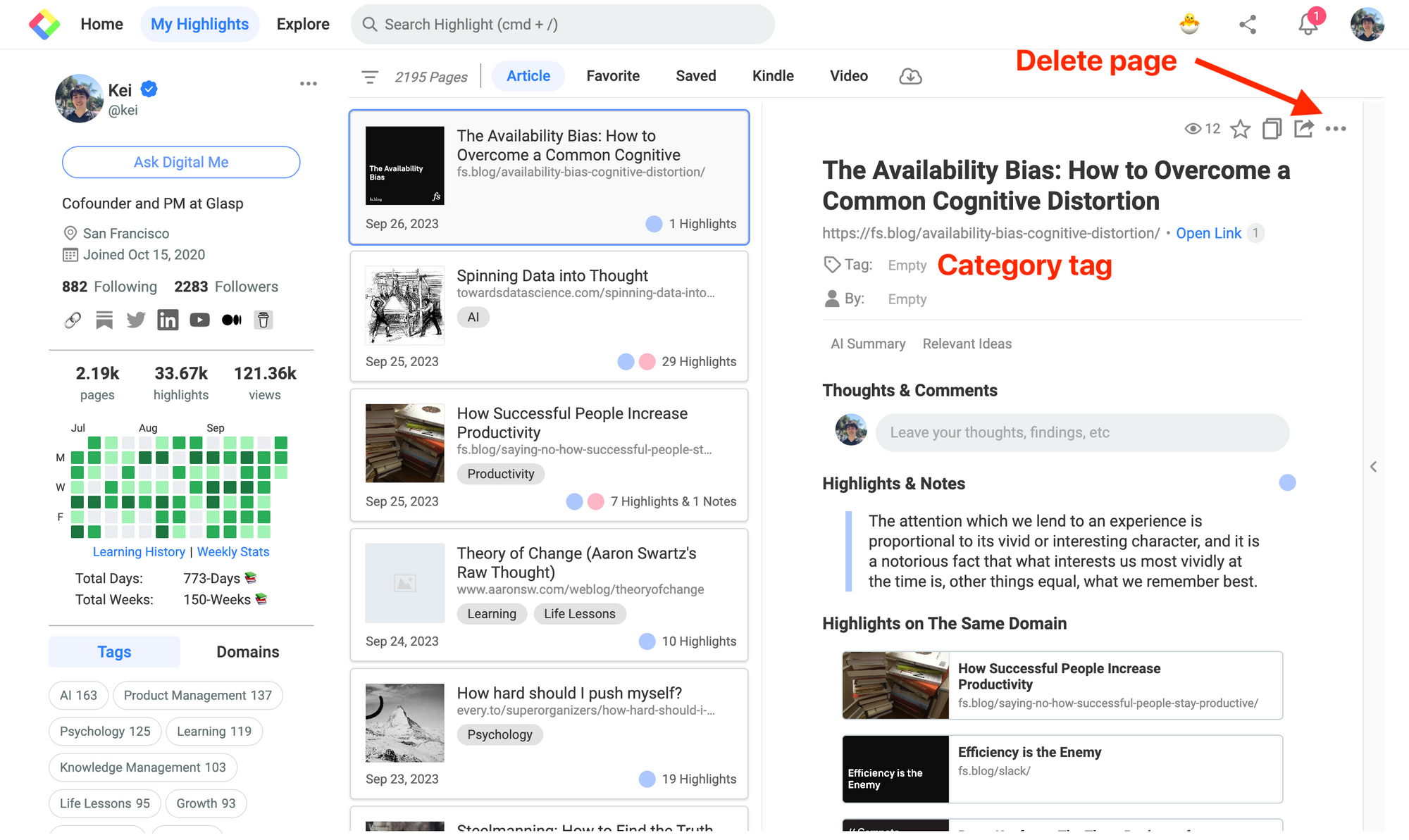Click the notification bell icon
Screen dimensions: 1409x840
pyautogui.click(x=1307, y=25)
